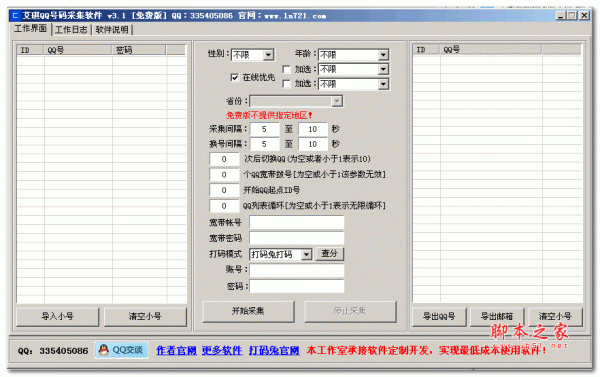The height and width of the screenshot is (377, 600).
Task: Click the 密码 column header in left list
Action: click(139, 50)
